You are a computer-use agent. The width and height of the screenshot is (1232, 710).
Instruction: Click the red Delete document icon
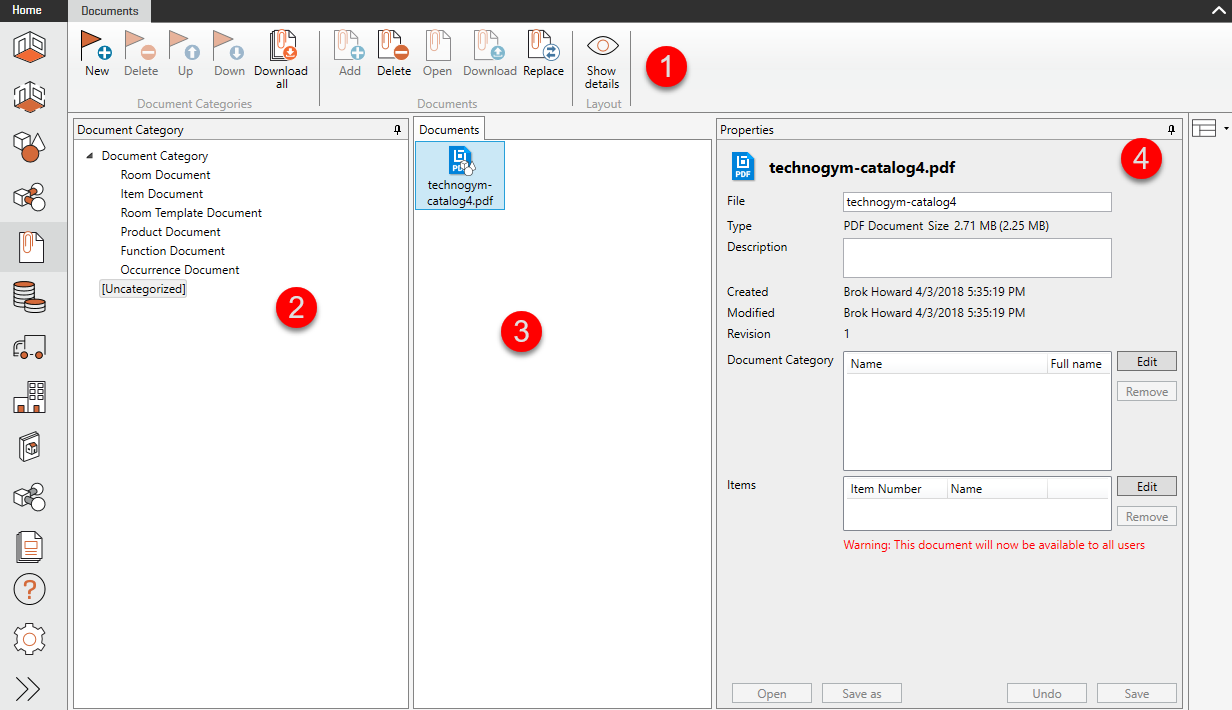[x=394, y=47]
